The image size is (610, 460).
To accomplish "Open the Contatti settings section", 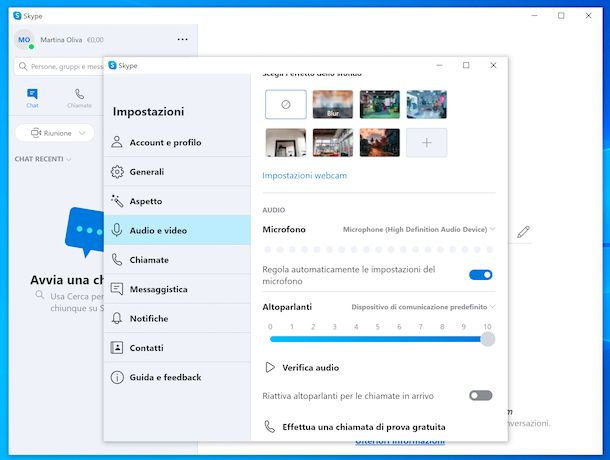I will click(x=177, y=348).
